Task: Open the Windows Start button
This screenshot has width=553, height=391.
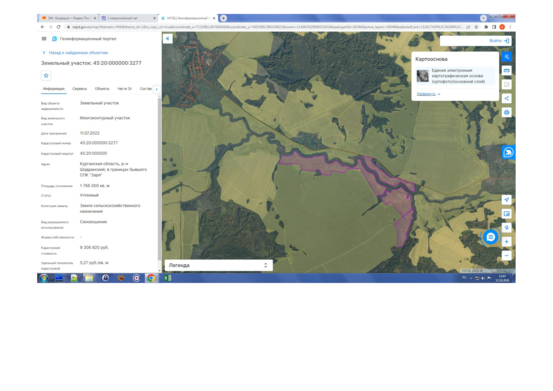Action: click(x=44, y=278)
